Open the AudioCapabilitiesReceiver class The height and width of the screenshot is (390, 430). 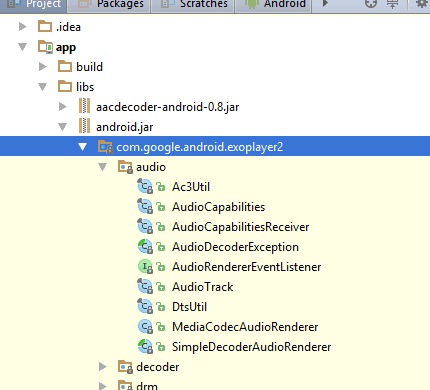[240, 227]
